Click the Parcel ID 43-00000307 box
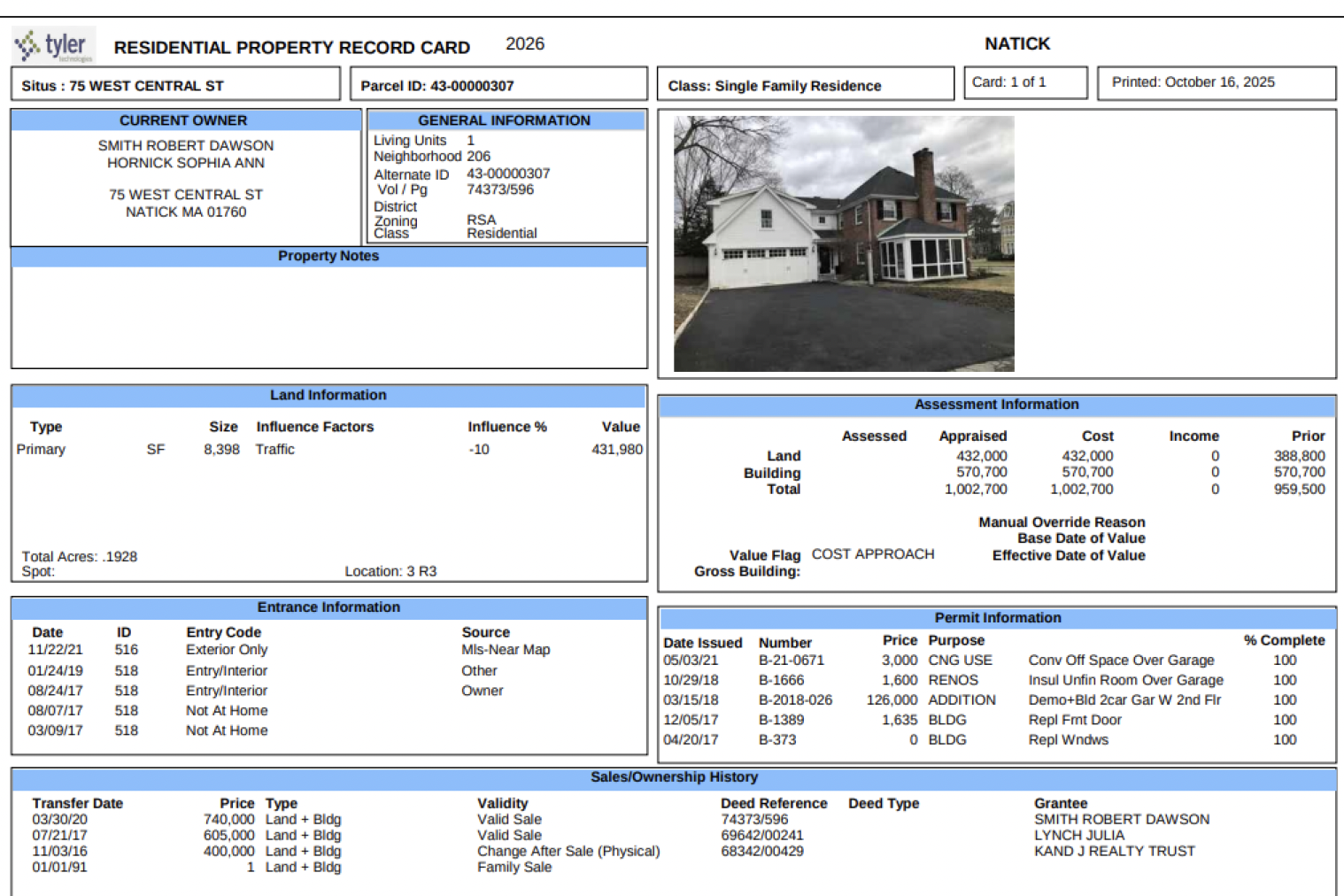Image resolution: width=1344 pixels, height=896 pixels. (502, 85)
